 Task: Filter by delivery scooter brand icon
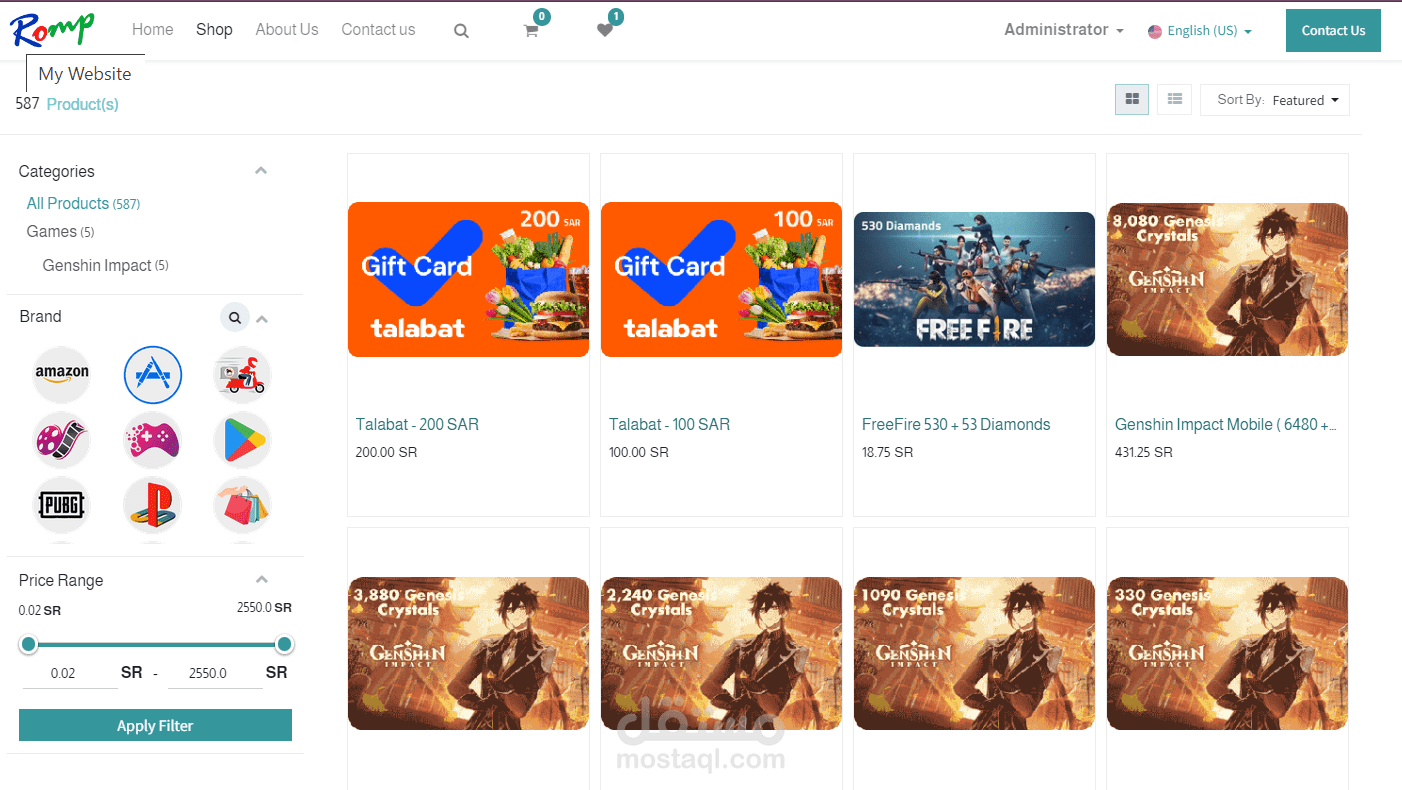coord(243,375)
